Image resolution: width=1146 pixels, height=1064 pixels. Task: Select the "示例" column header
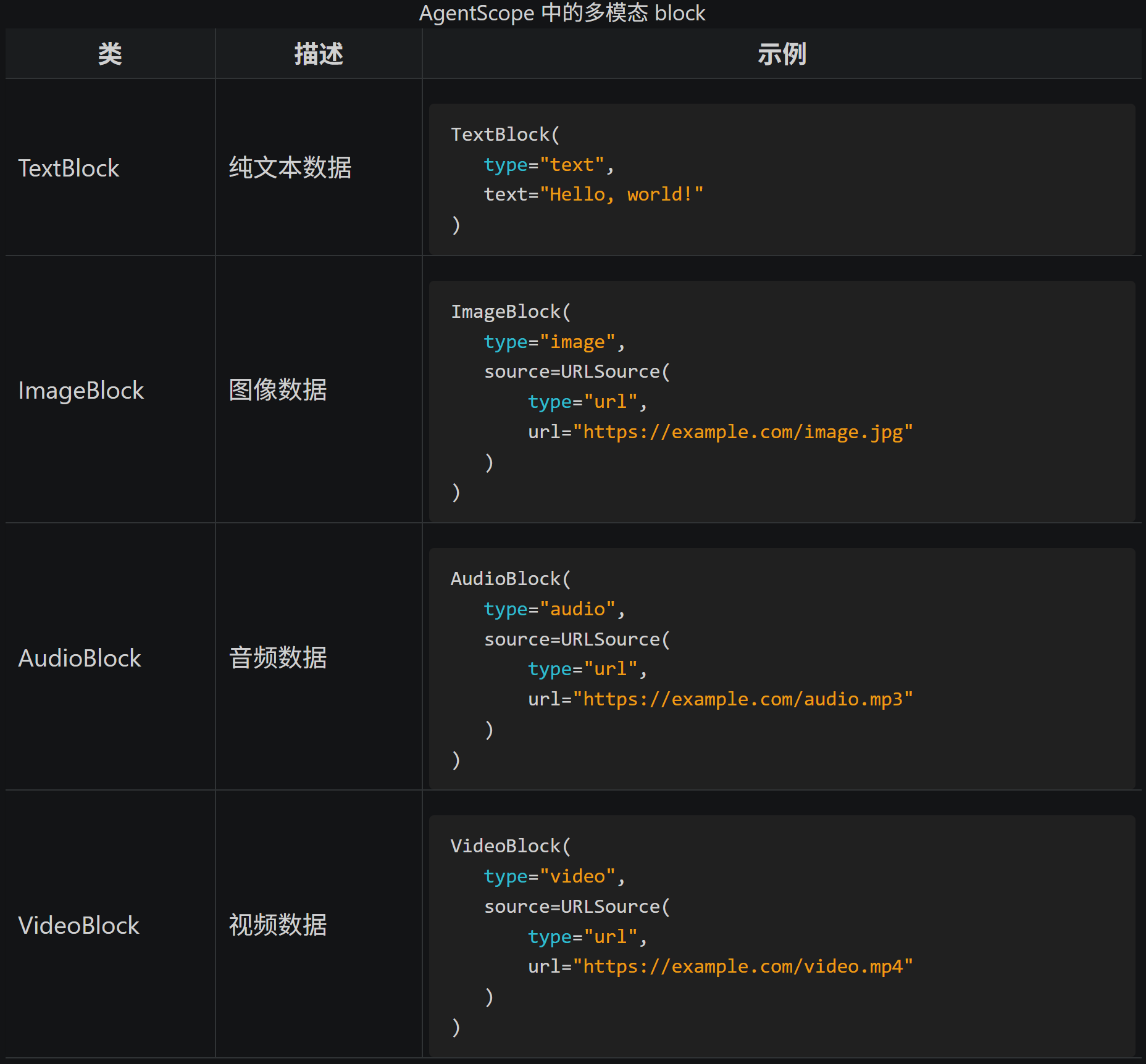[x=782, y=54]
